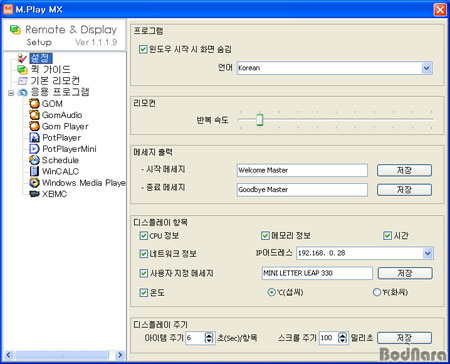Click the 설정 checkmark icon in the tree
The image size is (450, 364).
click(x=22, y=58)
